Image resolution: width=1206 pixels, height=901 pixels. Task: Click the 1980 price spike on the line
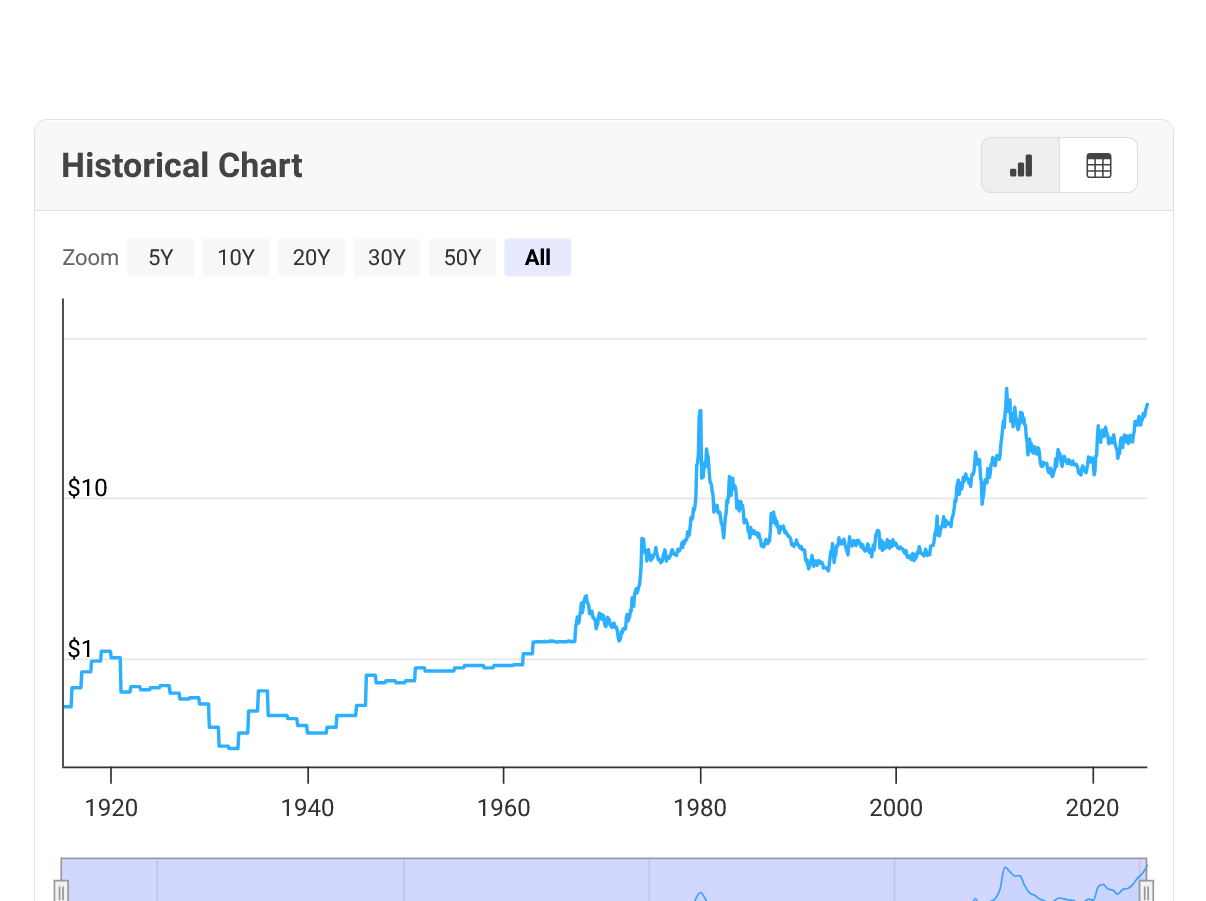(700, 411)
